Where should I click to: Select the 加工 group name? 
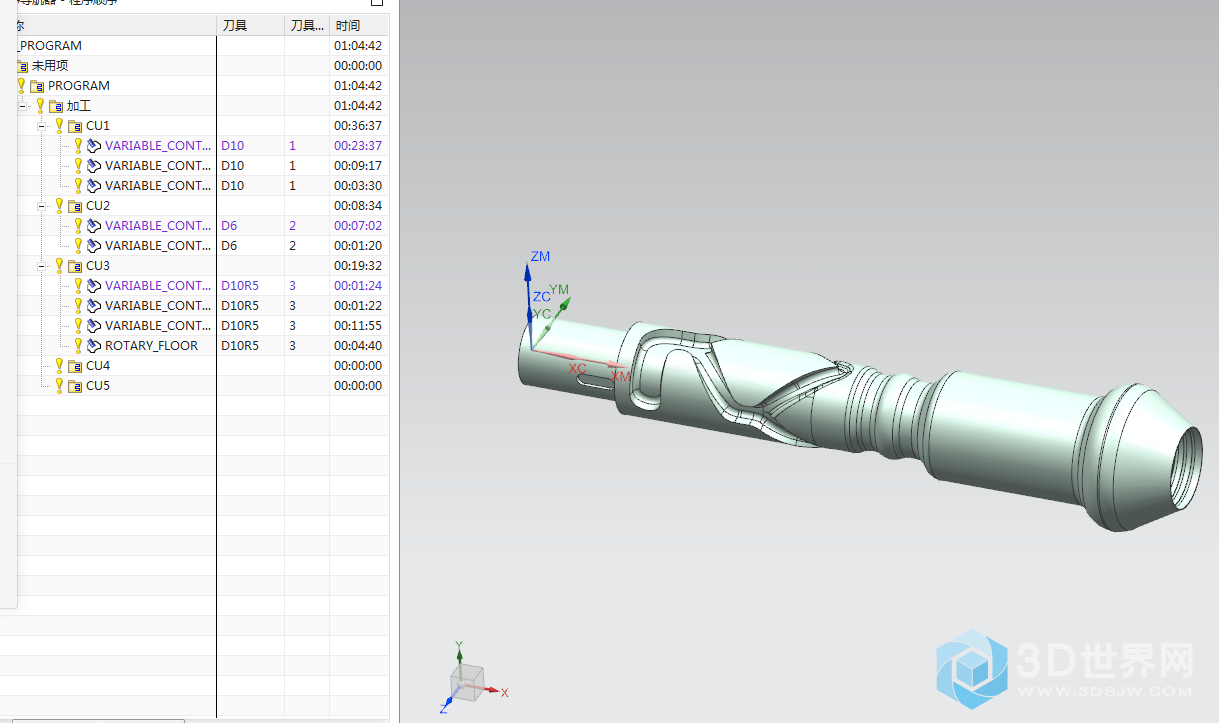79,106
